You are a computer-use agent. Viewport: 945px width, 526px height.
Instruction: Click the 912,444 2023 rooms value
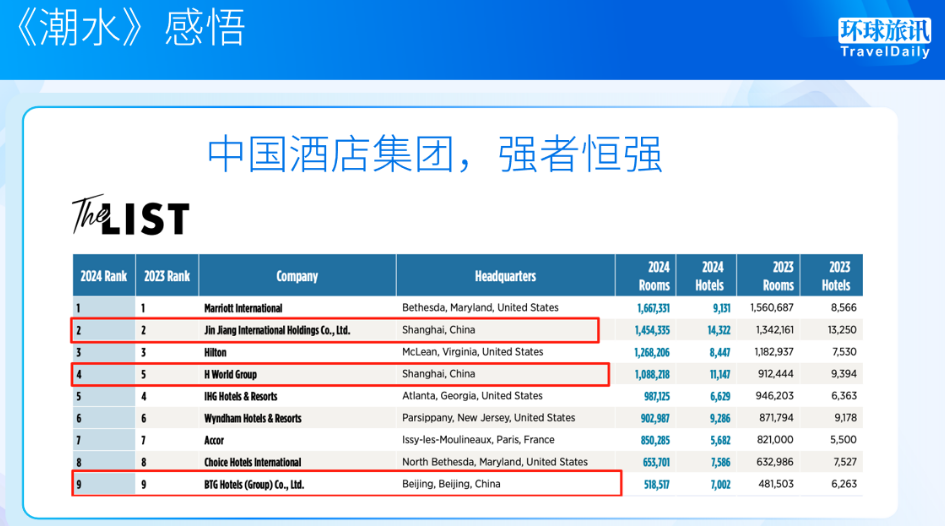click(776, 374)
